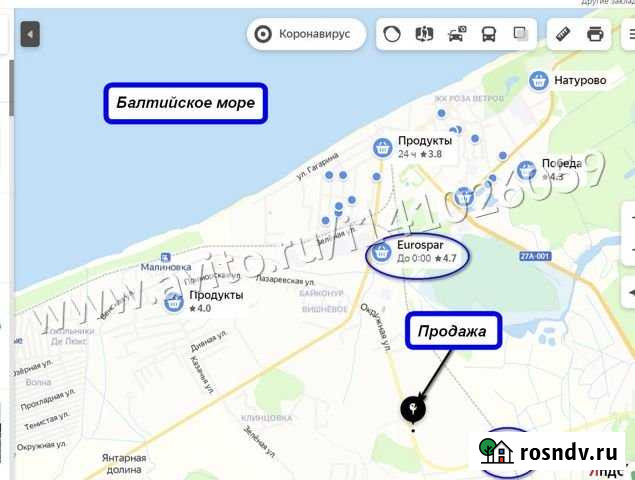Open the Коронавирус map layer
This screenshot has width=635, height=480.
tap(307, 34)
